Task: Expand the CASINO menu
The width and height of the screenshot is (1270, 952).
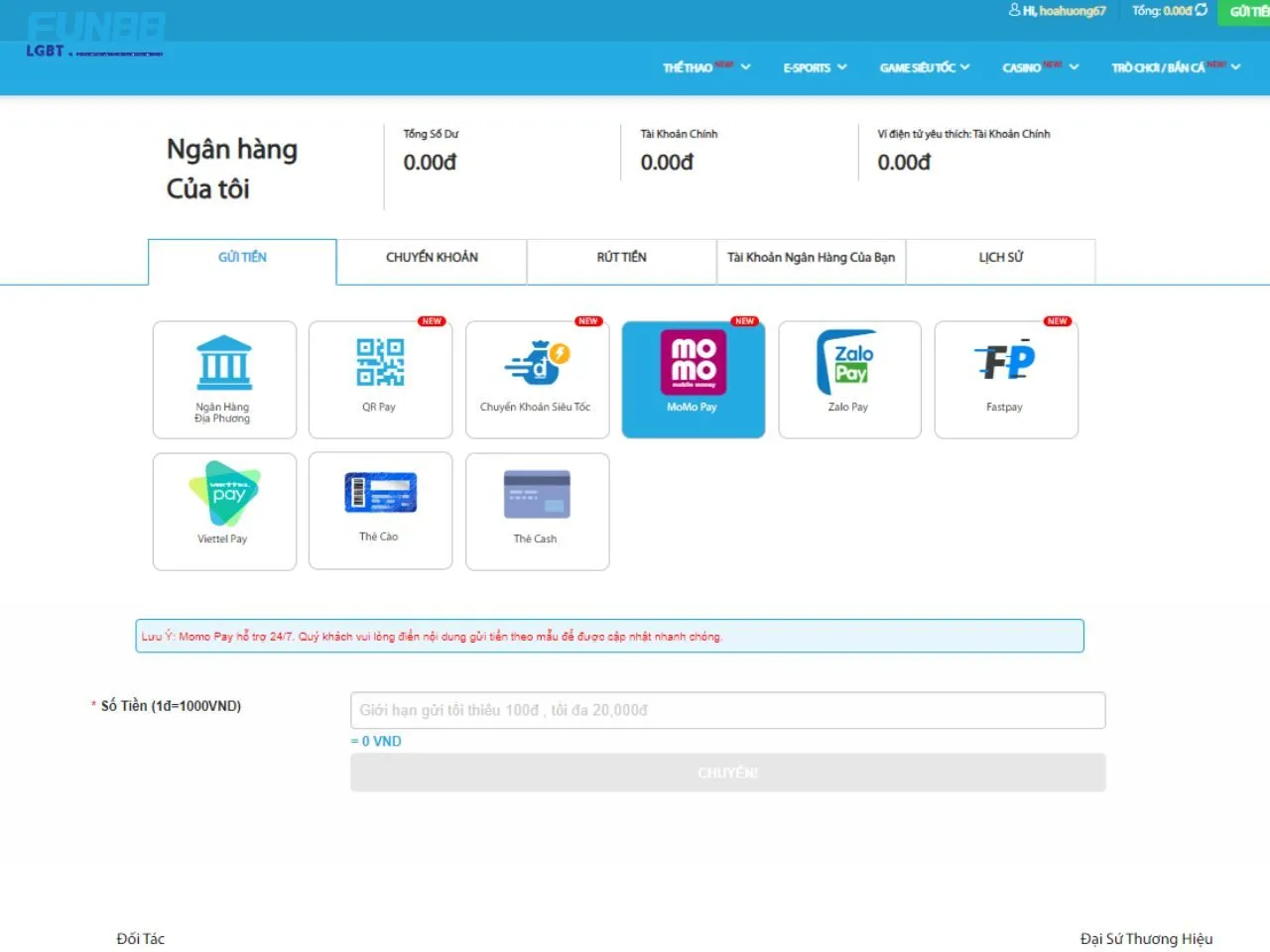Action: (1040, 67)
